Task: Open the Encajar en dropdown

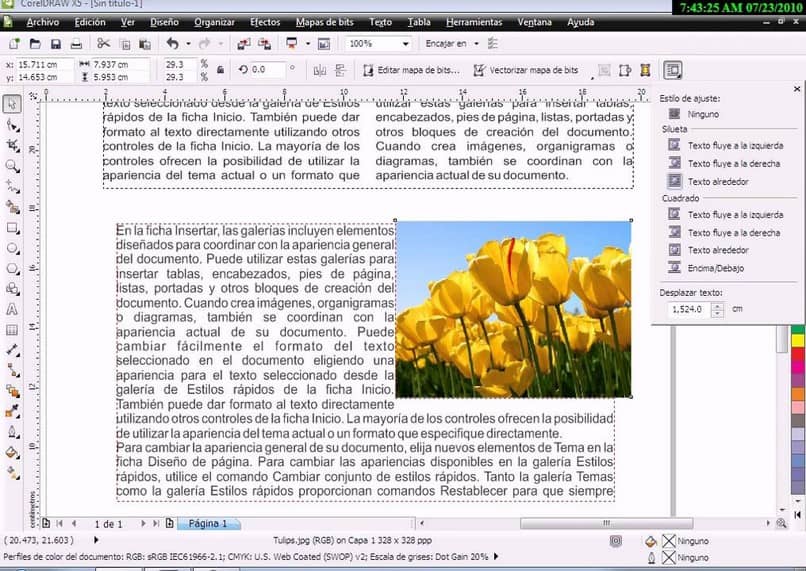Action: click(x=477, y=44)
